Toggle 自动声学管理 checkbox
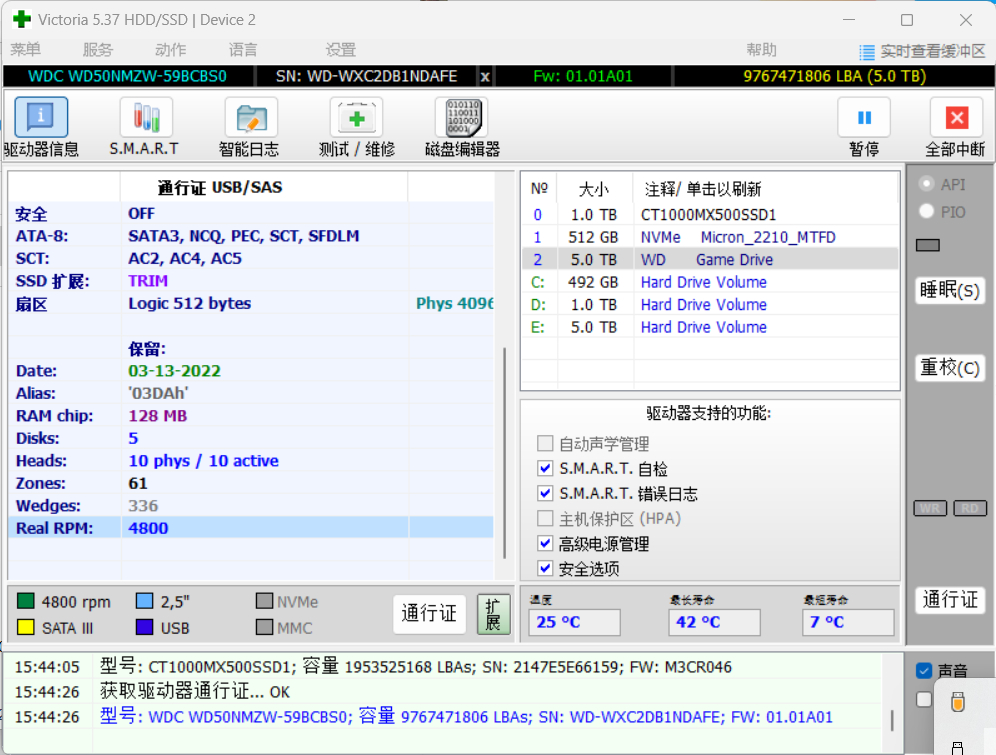This screenshot has width=996, height=755. click(545, 443)
